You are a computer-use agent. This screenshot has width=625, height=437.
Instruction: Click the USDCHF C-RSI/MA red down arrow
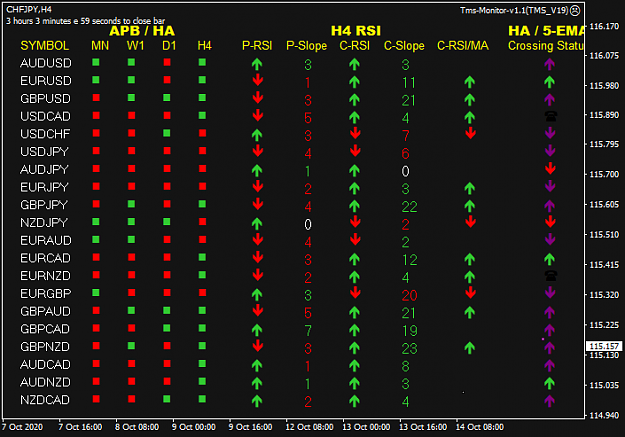(470, 133)
